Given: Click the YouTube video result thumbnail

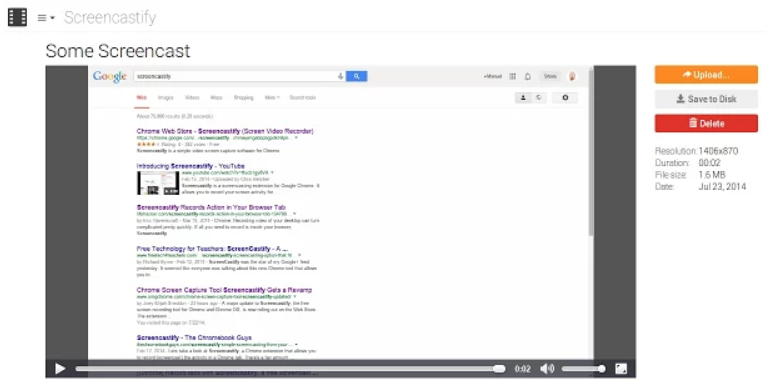Looking at the screenshot, I should click(x=158, y=183).
